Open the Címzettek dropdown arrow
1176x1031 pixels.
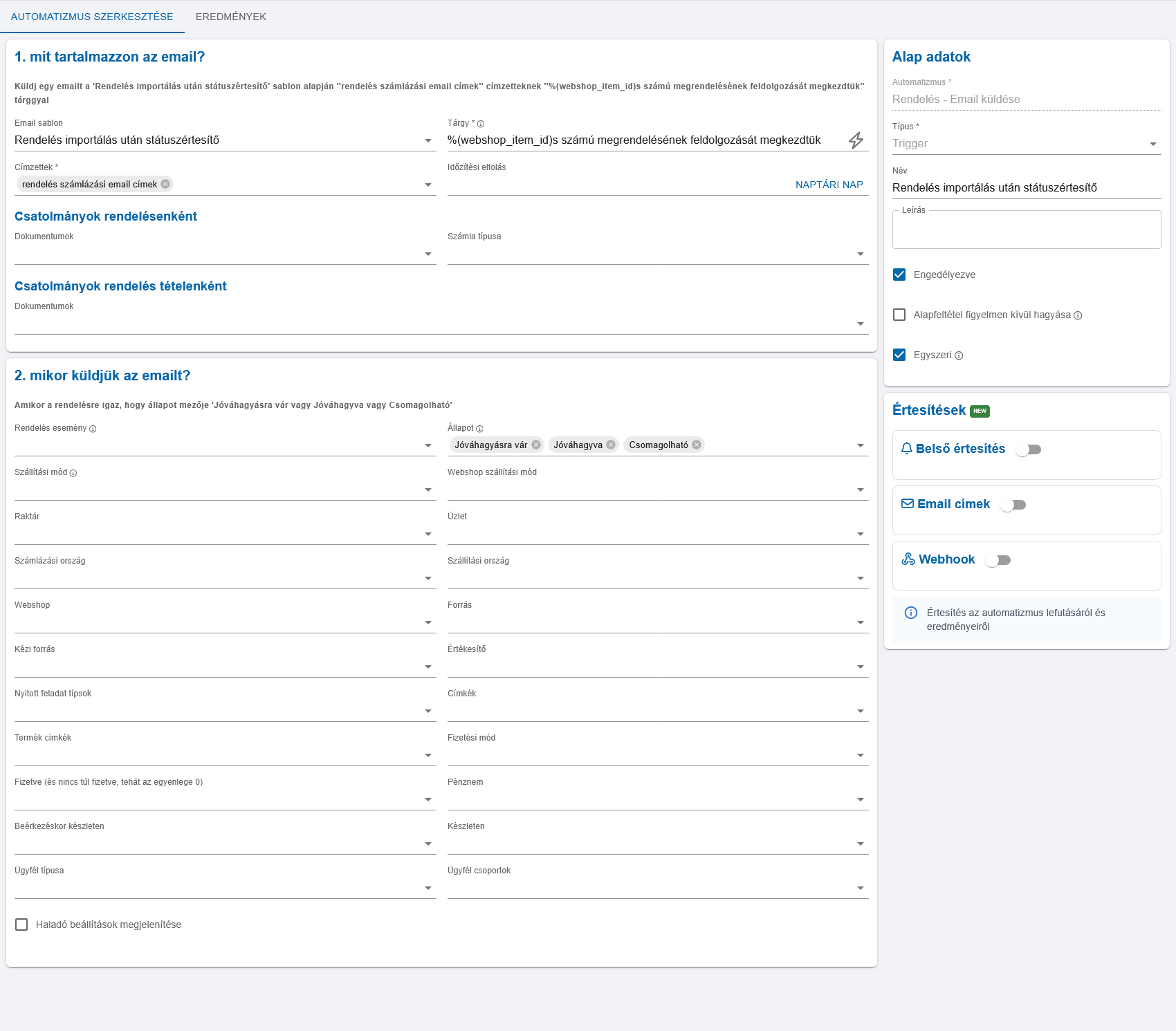pos(428,185)
